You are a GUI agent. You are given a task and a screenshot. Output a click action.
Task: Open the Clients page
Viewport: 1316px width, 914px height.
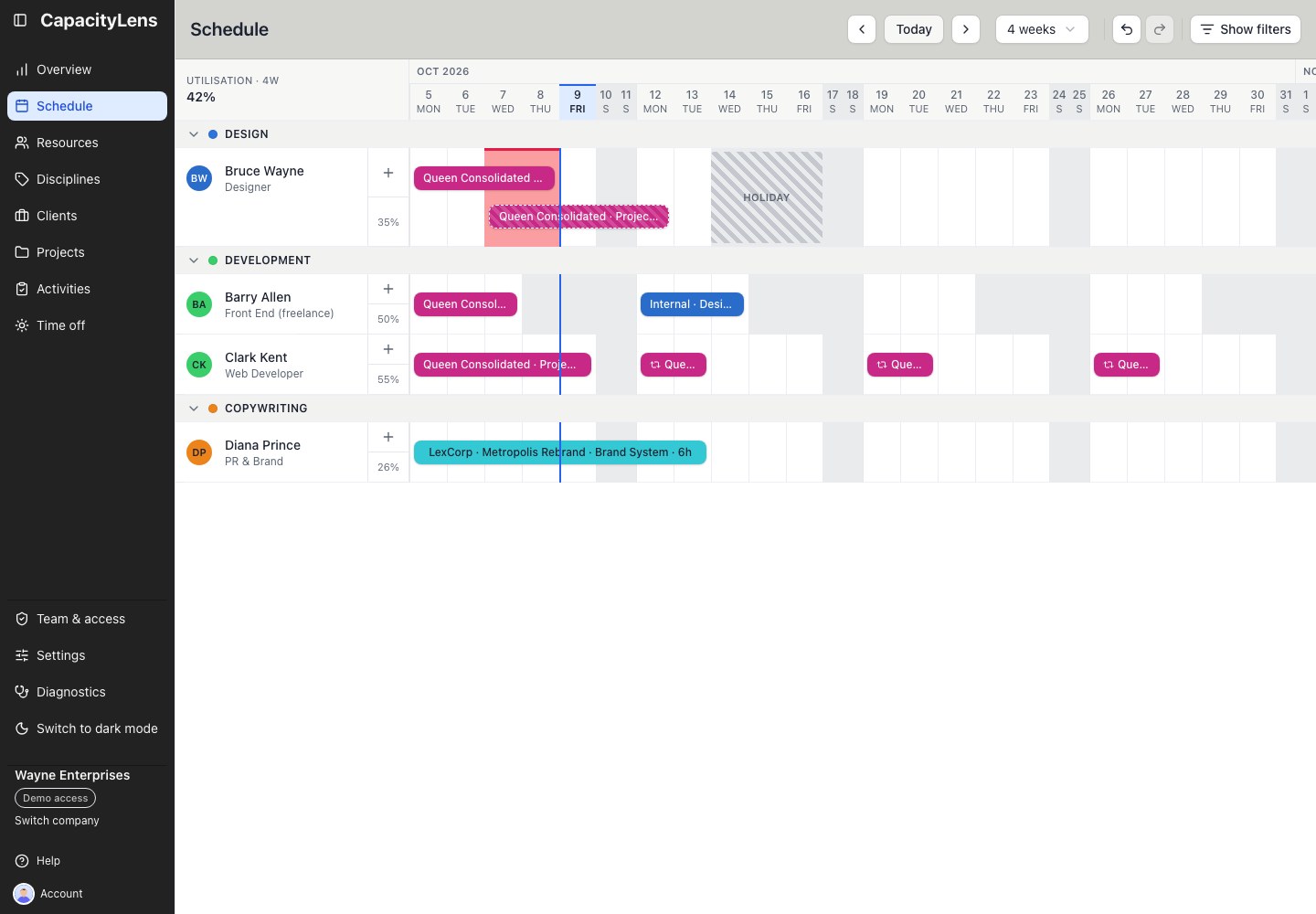87,216
